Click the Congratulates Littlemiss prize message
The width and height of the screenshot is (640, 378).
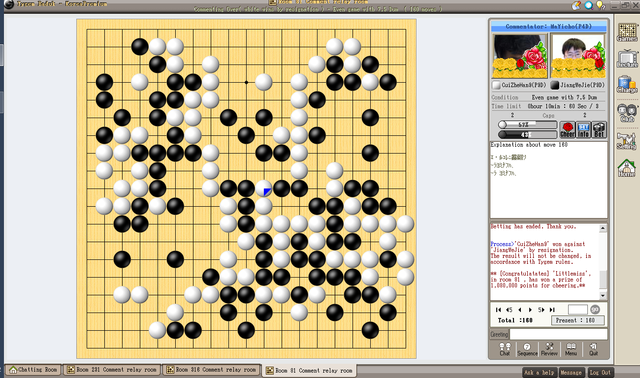tap(541, 280)
